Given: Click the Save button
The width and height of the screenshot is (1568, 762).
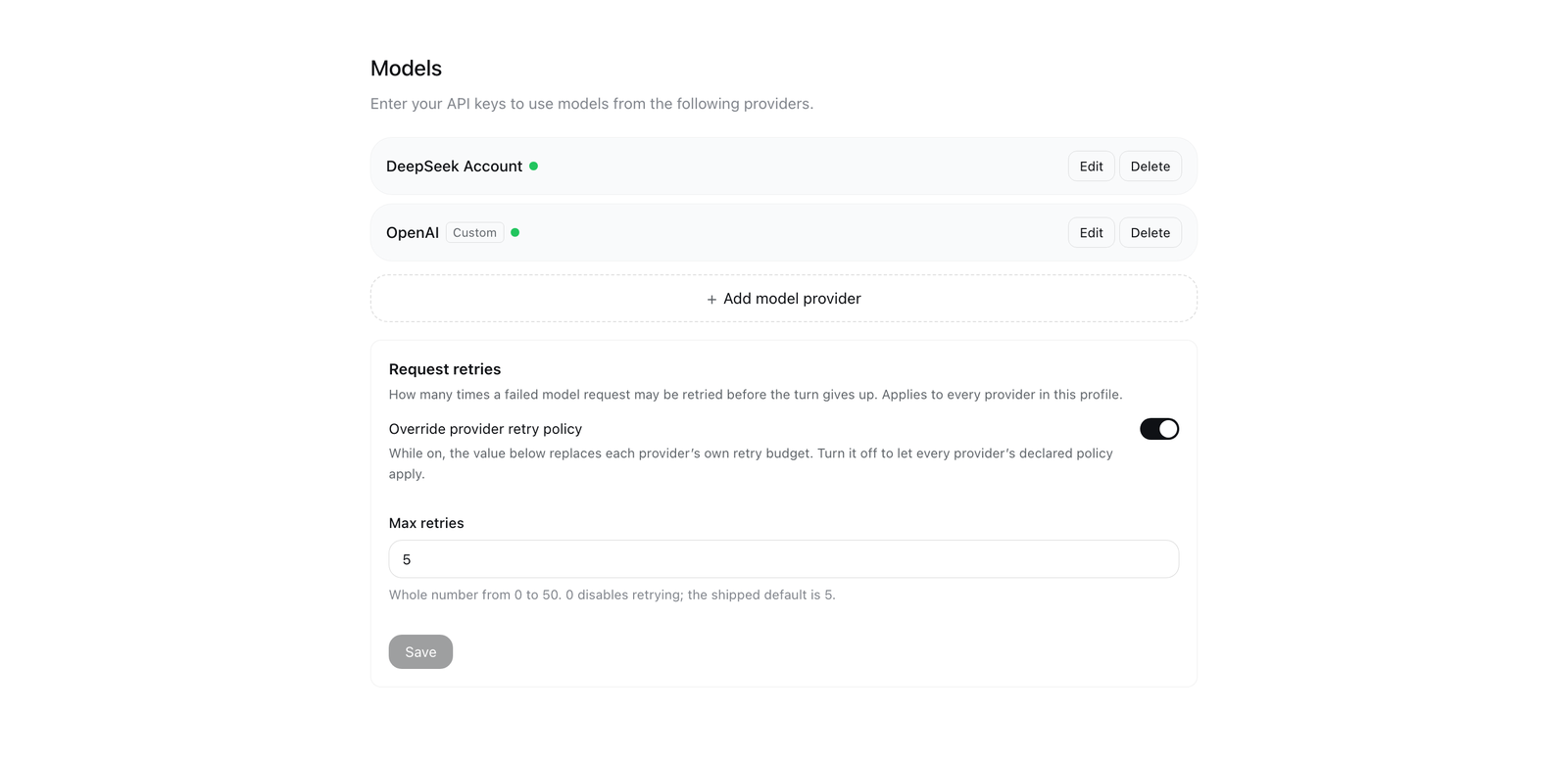Looking at the screenshot, I should [x=420, y=652].
